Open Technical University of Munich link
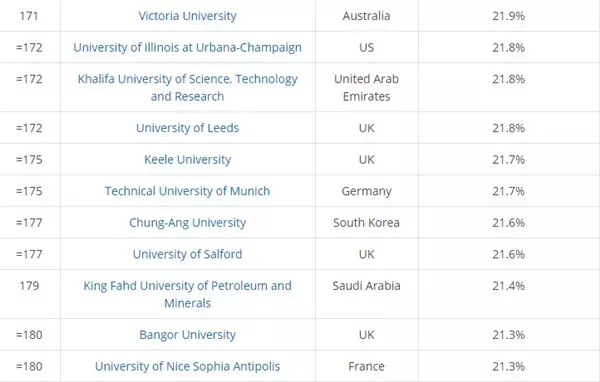Screen dimensions: 600x382 [x=187, y=191]
